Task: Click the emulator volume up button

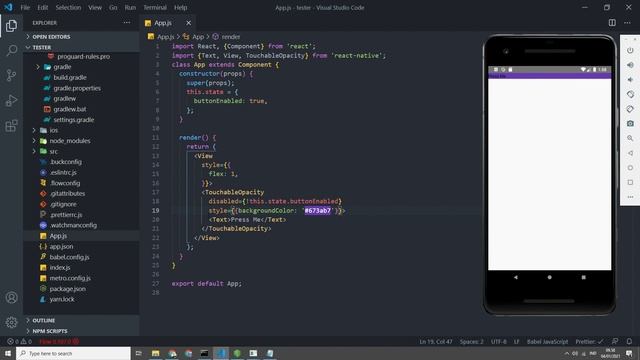Action: [x=630, y=65]
